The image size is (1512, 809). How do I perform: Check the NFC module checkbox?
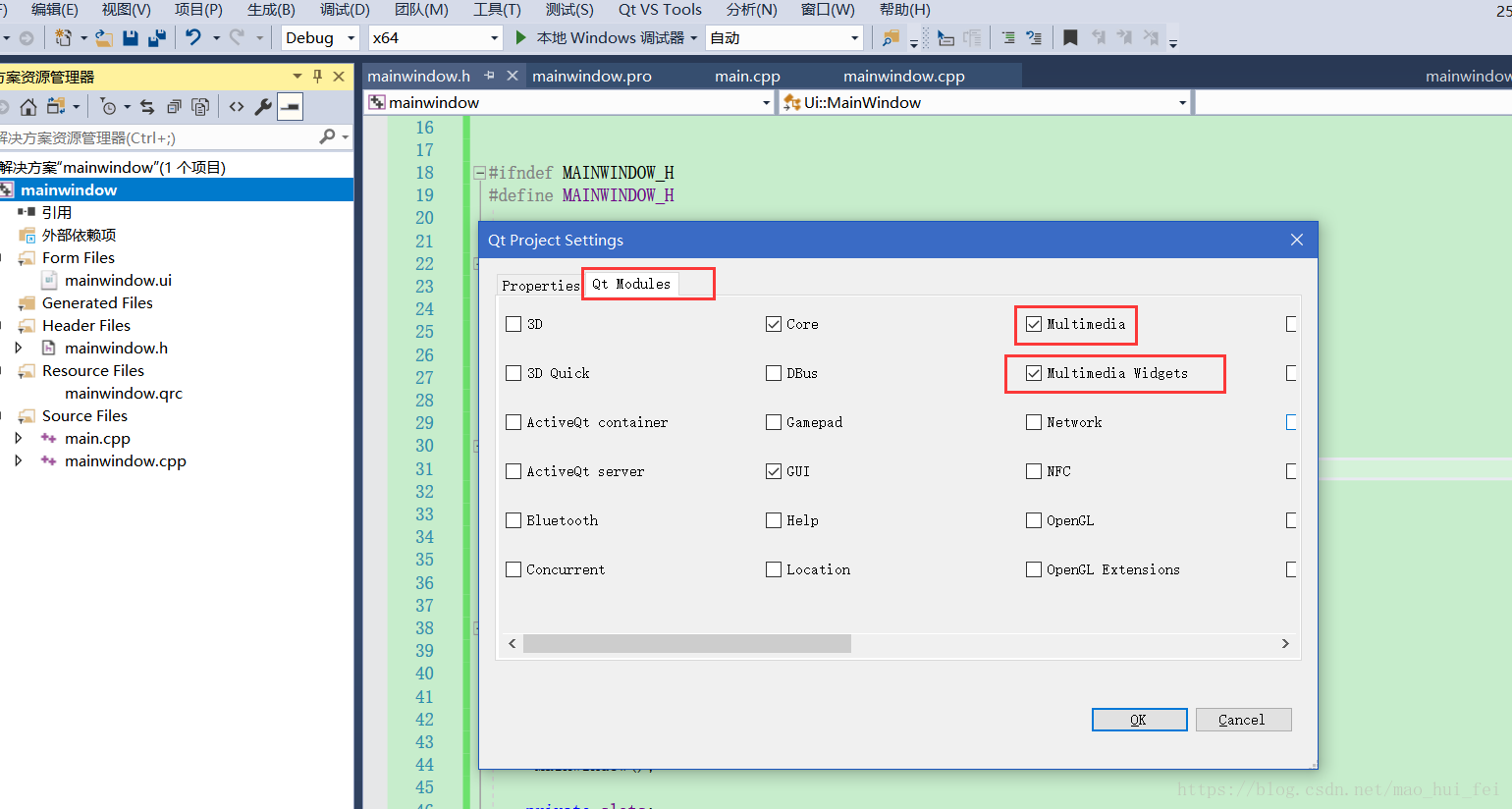click(x=1034, y=471)
